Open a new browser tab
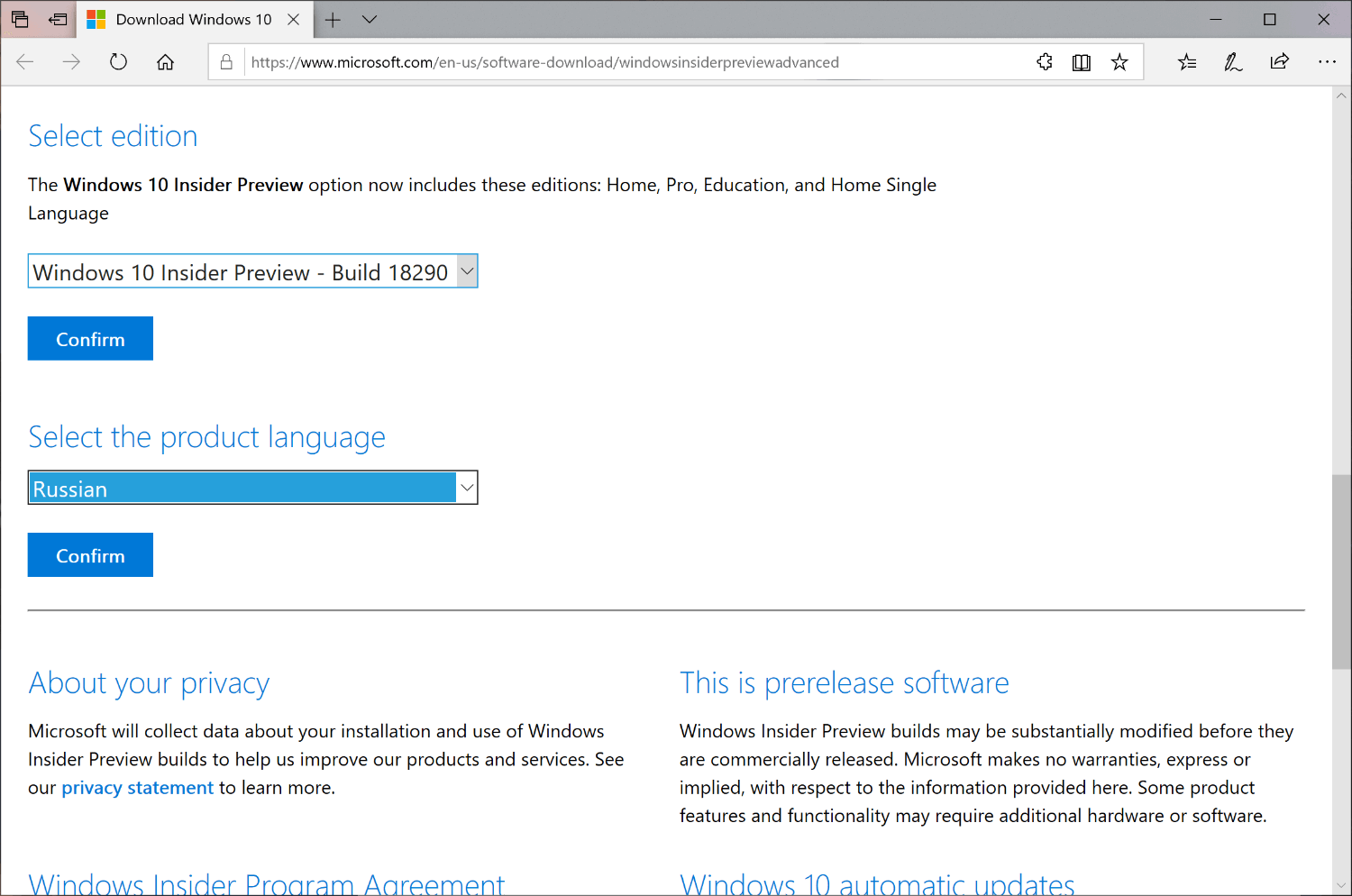This screenshot has height=896, width=1352. point(333,18)
